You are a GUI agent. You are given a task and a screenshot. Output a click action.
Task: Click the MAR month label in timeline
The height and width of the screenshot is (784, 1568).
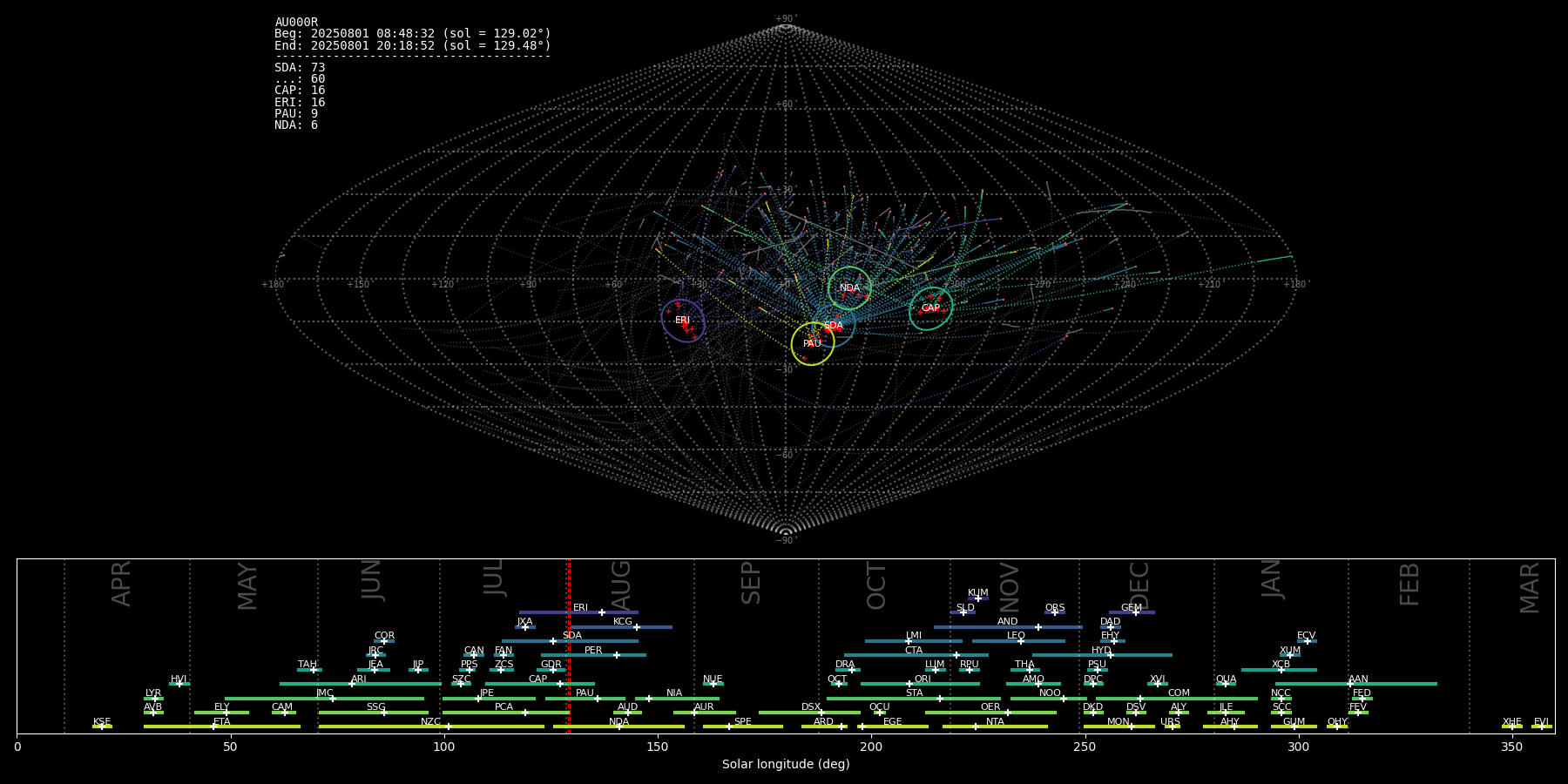[x=1530, y=587]
